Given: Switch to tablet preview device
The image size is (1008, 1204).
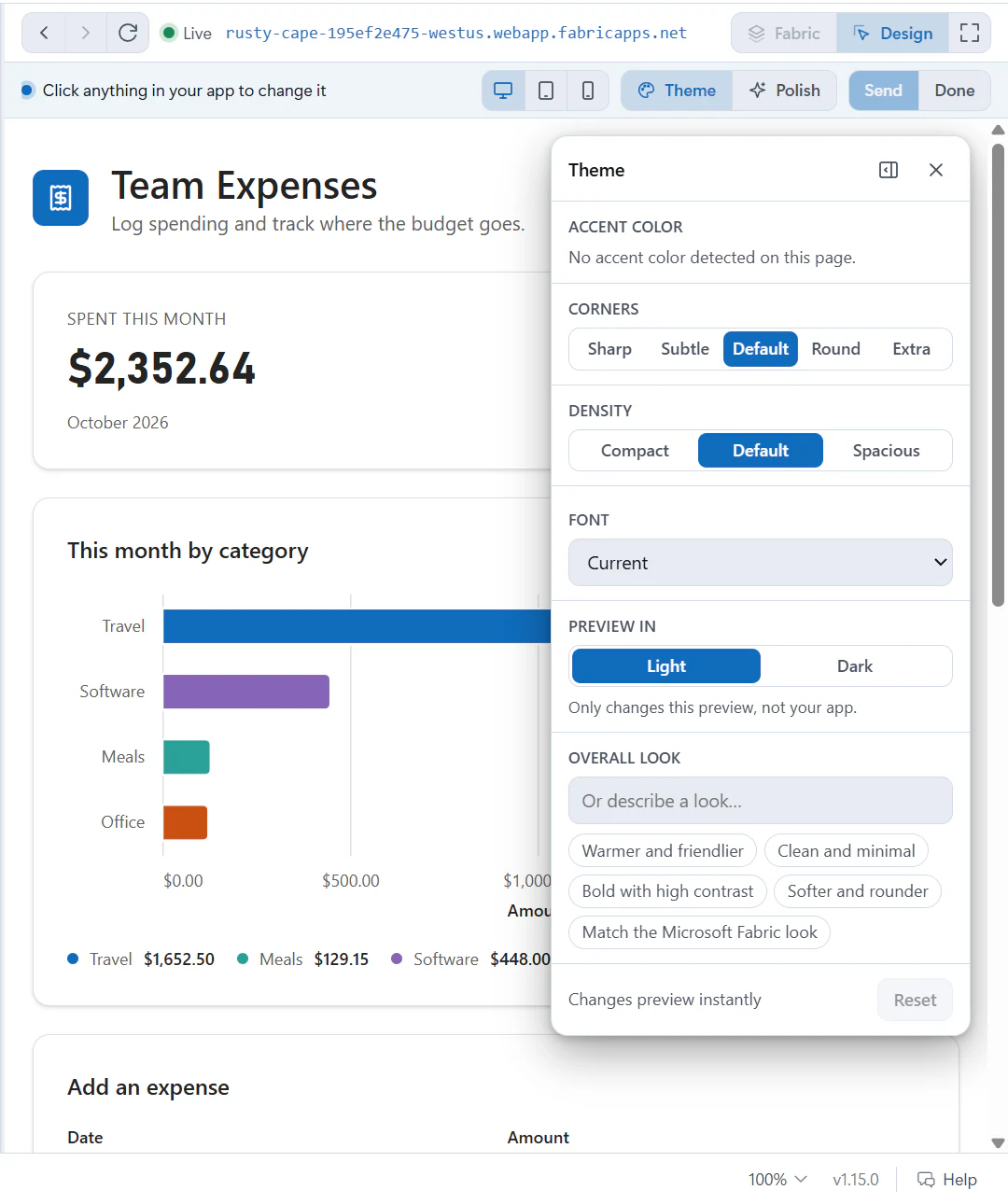Looking at the screenshot, I should 546,91.
